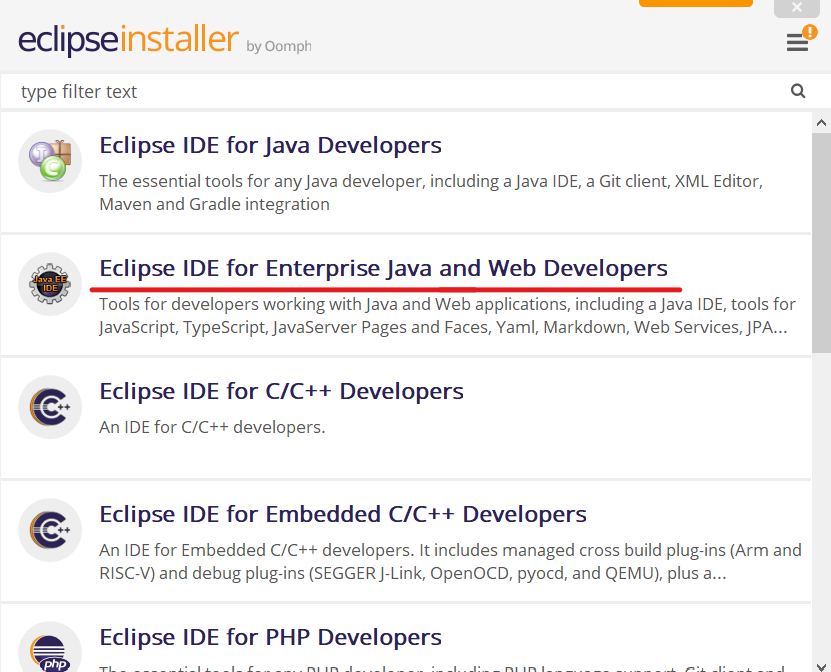The image size is (831, 672).
Task: Close the installer with the X button
Action: click(x=797, y=7)
